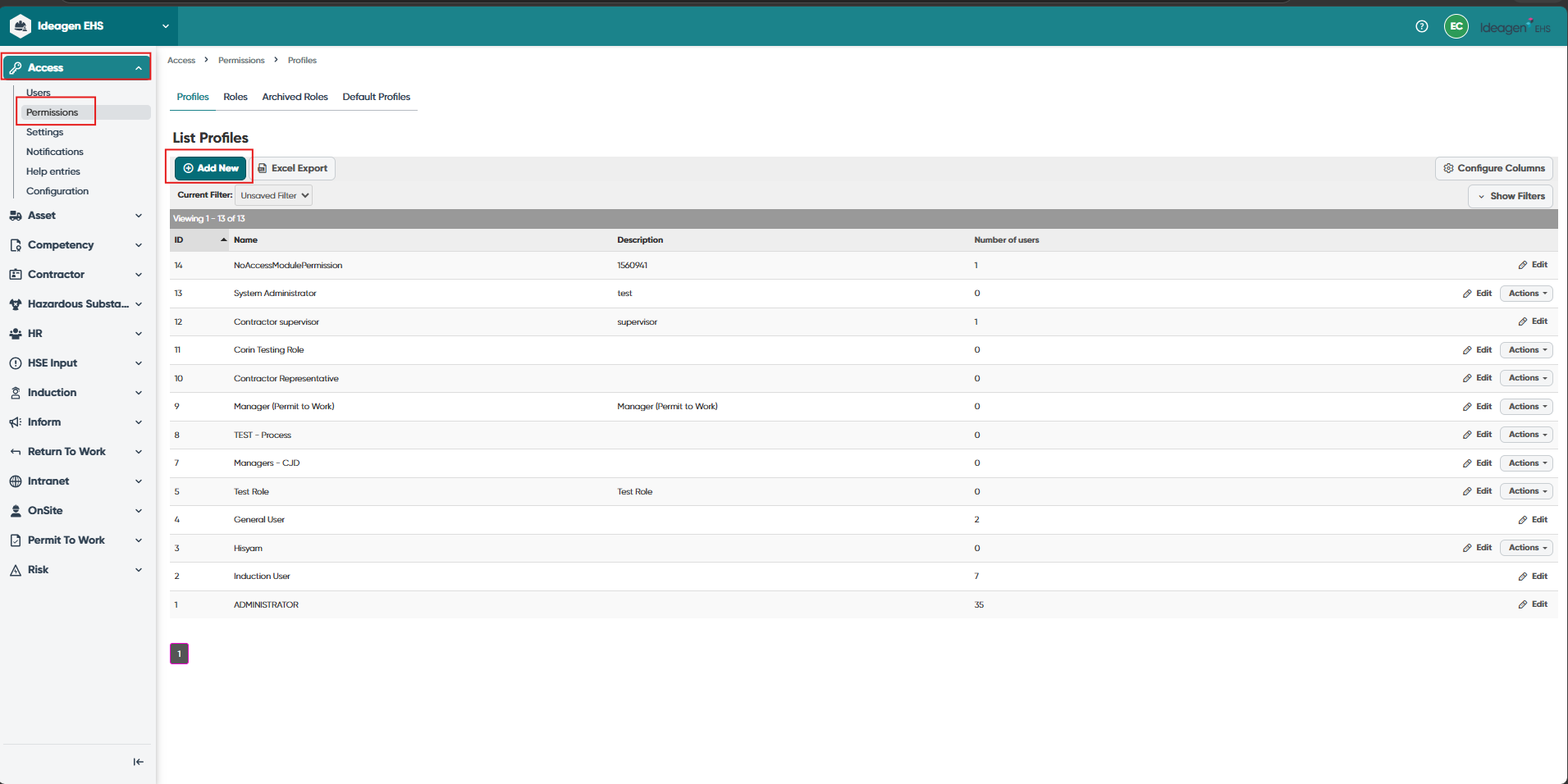Click the Add New button
Image resolution: width=1568 pixels, height=784 pixels.
click(x=211, y=168)
